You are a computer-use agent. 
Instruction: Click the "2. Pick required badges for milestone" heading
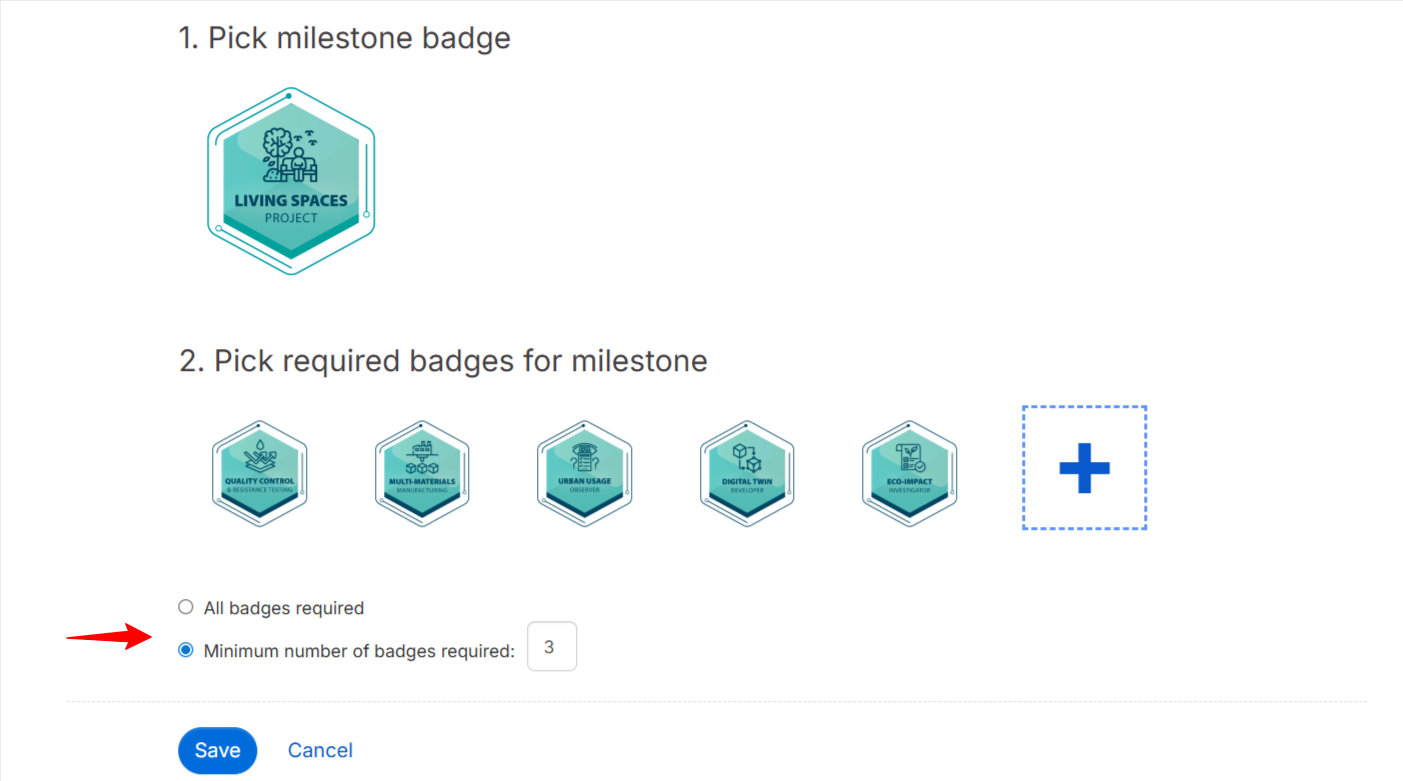tap(443, 360)
